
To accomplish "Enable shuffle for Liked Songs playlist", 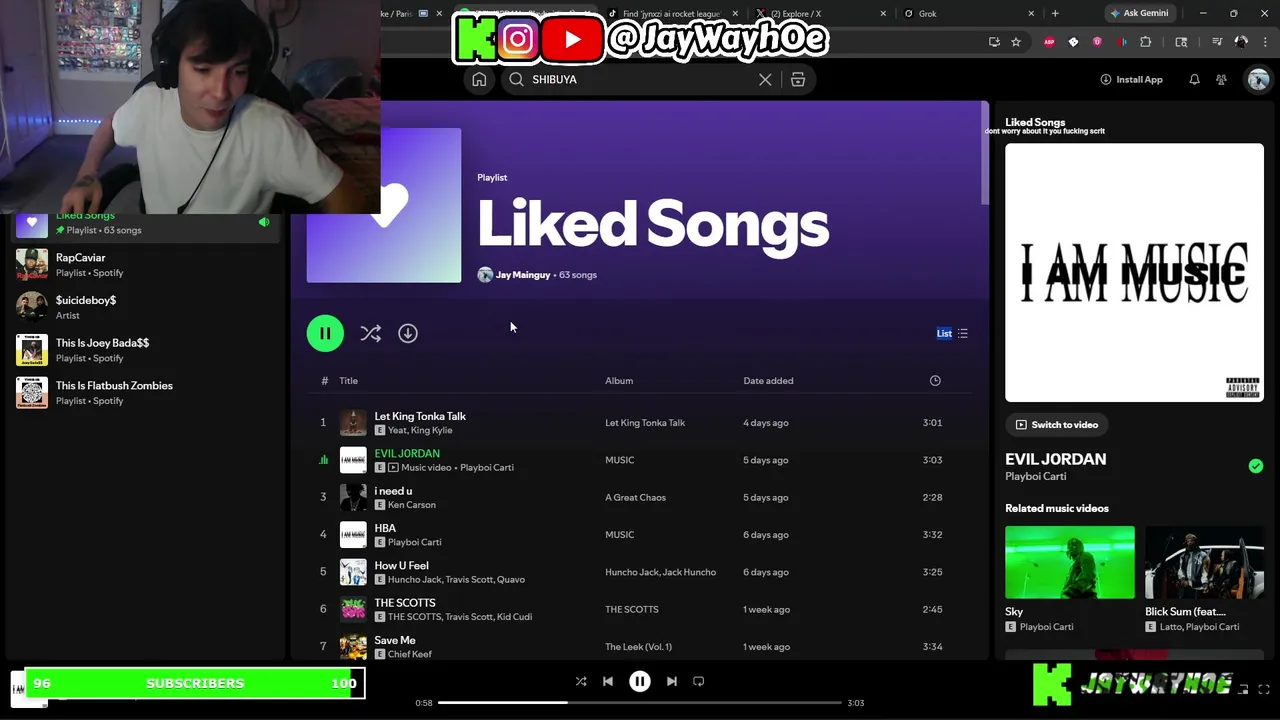I will (371, 333).
